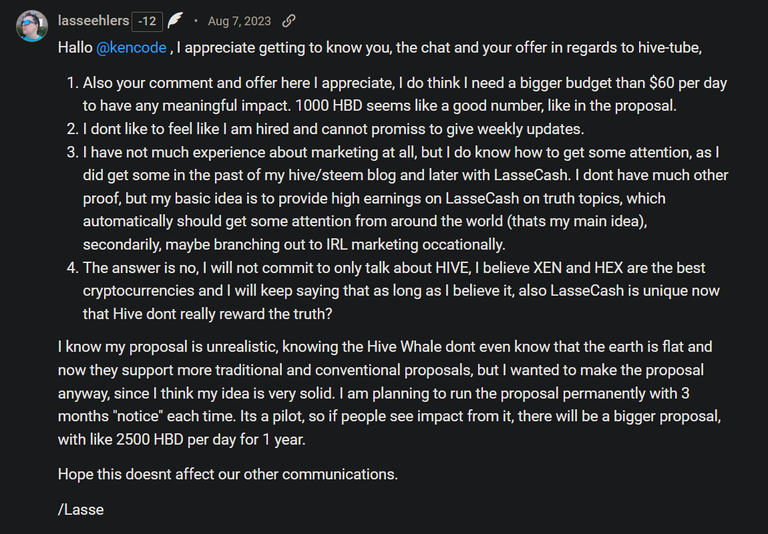The height and width of the screenshot is (534, 768).
Task: Click the /Lasse signature
Action: pyautogui.click(x=81, y=510)
